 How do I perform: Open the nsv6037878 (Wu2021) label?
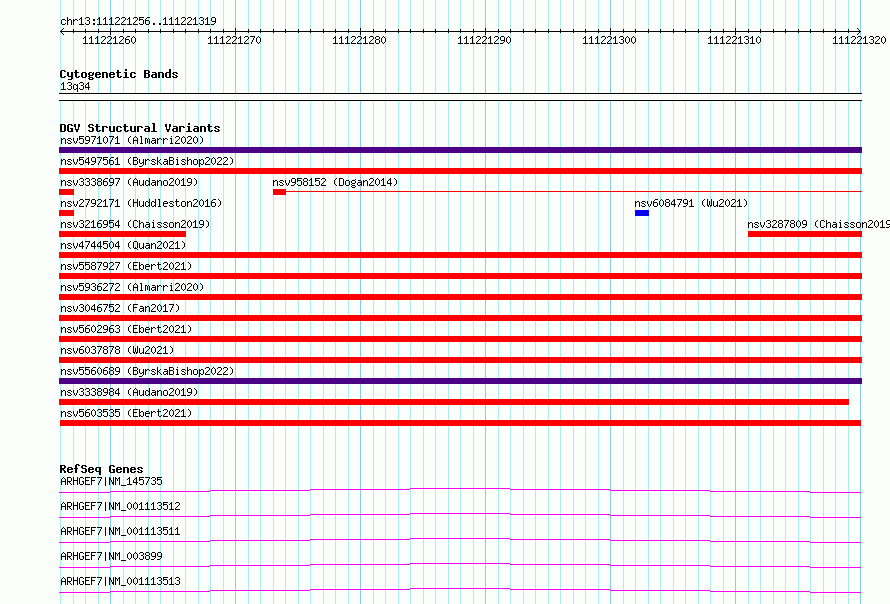click(x=117, y=350)
